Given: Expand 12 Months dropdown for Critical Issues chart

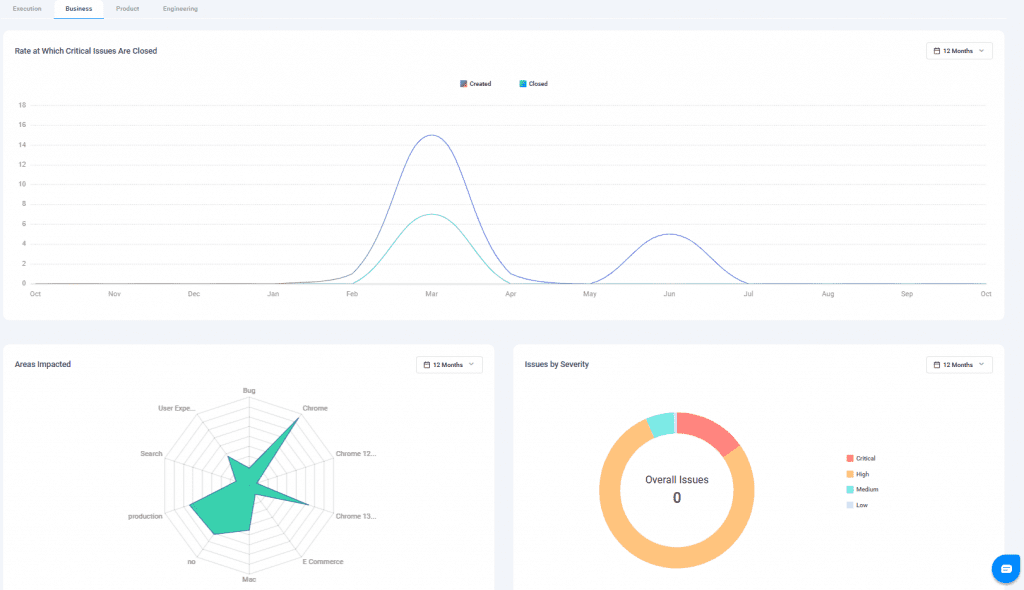Looking at the screenshot, I should [959, 51].
